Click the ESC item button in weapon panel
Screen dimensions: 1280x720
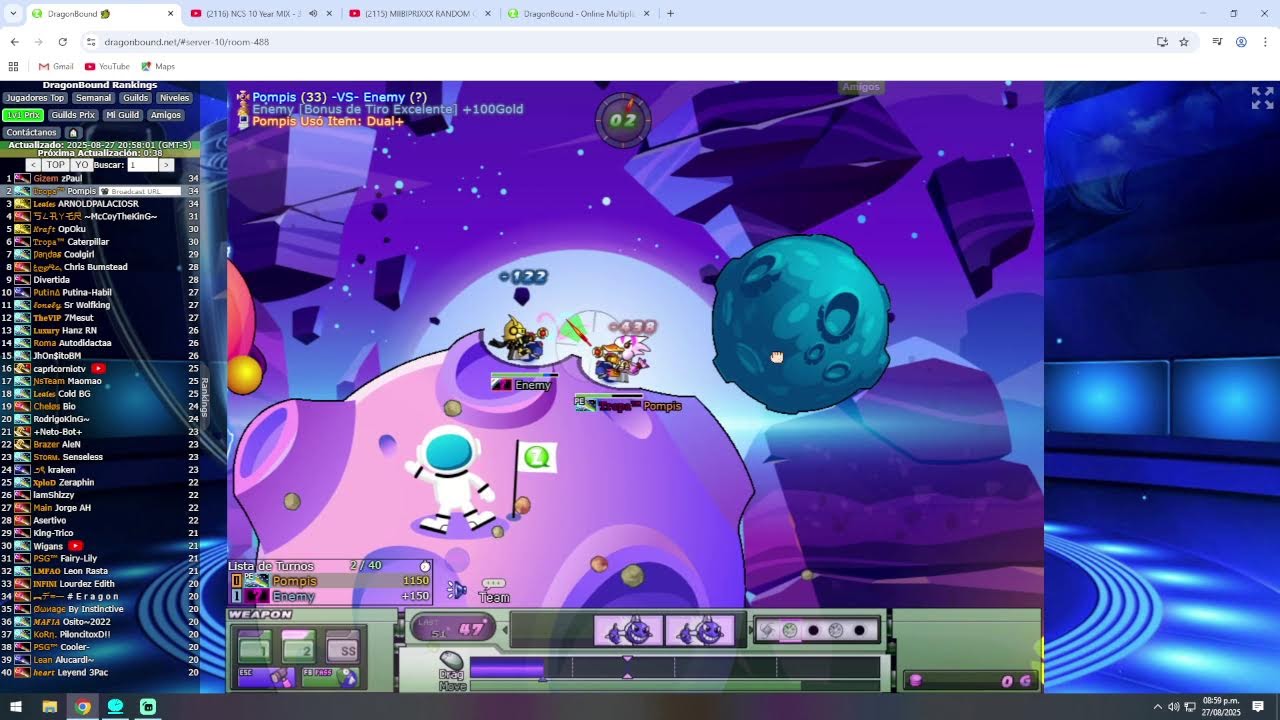[266, 677]
